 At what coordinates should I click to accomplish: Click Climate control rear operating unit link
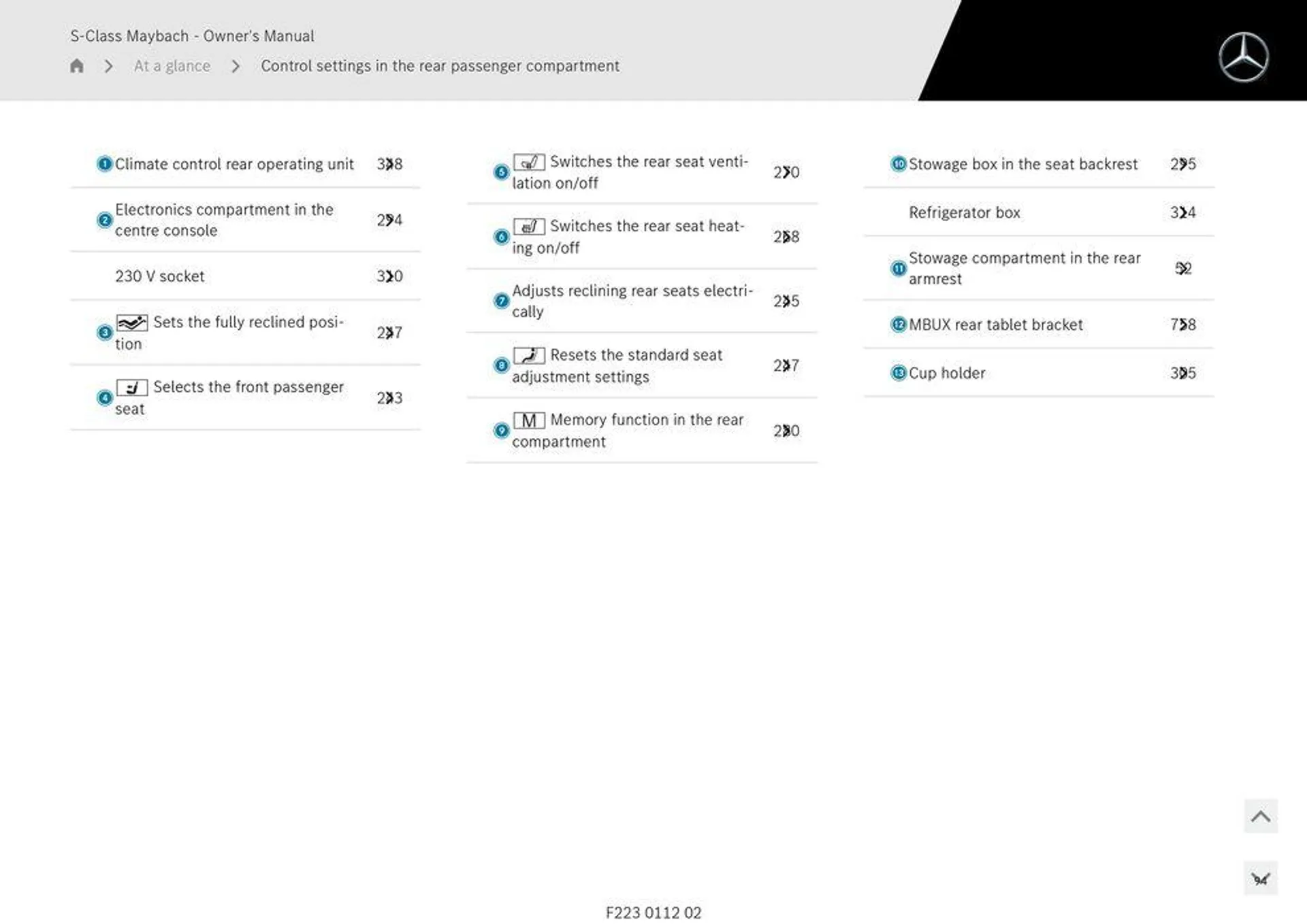pyautogui.click(x=235, y=162)
